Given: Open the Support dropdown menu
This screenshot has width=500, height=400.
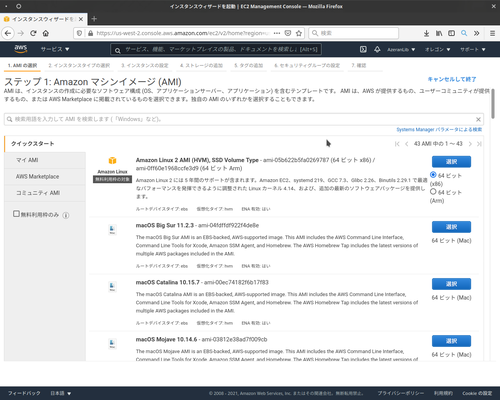Looking at the screenshot, I should (x=473, y=49).
